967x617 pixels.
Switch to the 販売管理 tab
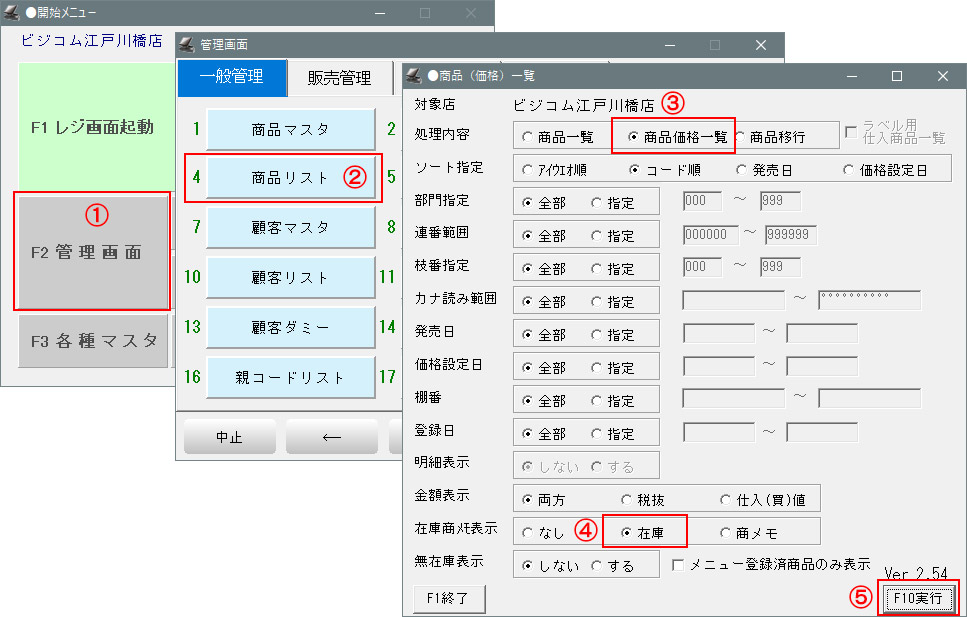coord(339,77)
